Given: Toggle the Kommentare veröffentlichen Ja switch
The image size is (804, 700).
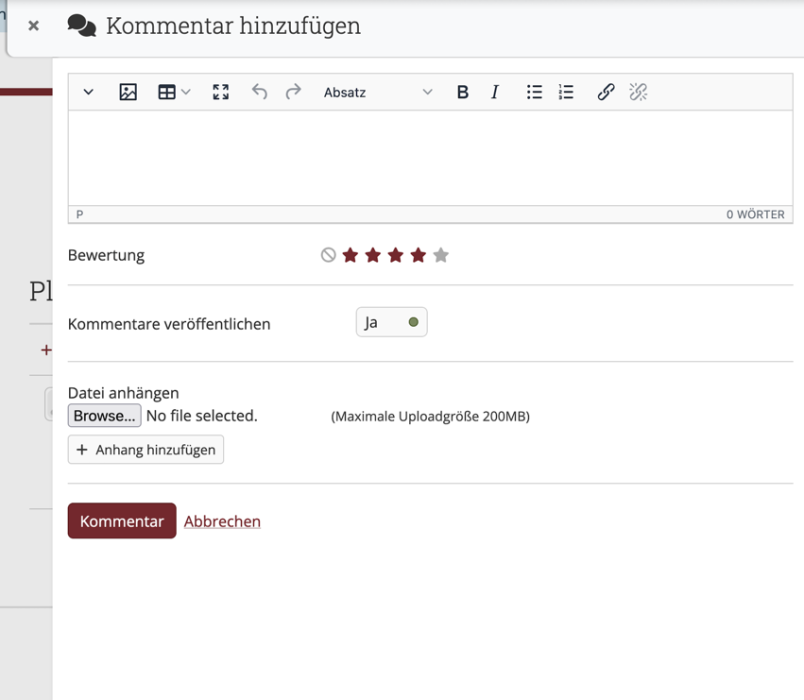Looking at the screenshot, I should (391, 323).
